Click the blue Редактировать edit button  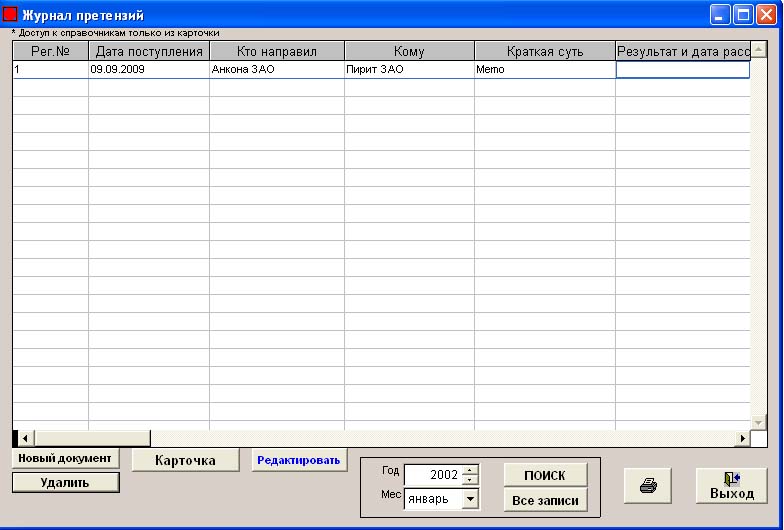coord(297,460)
